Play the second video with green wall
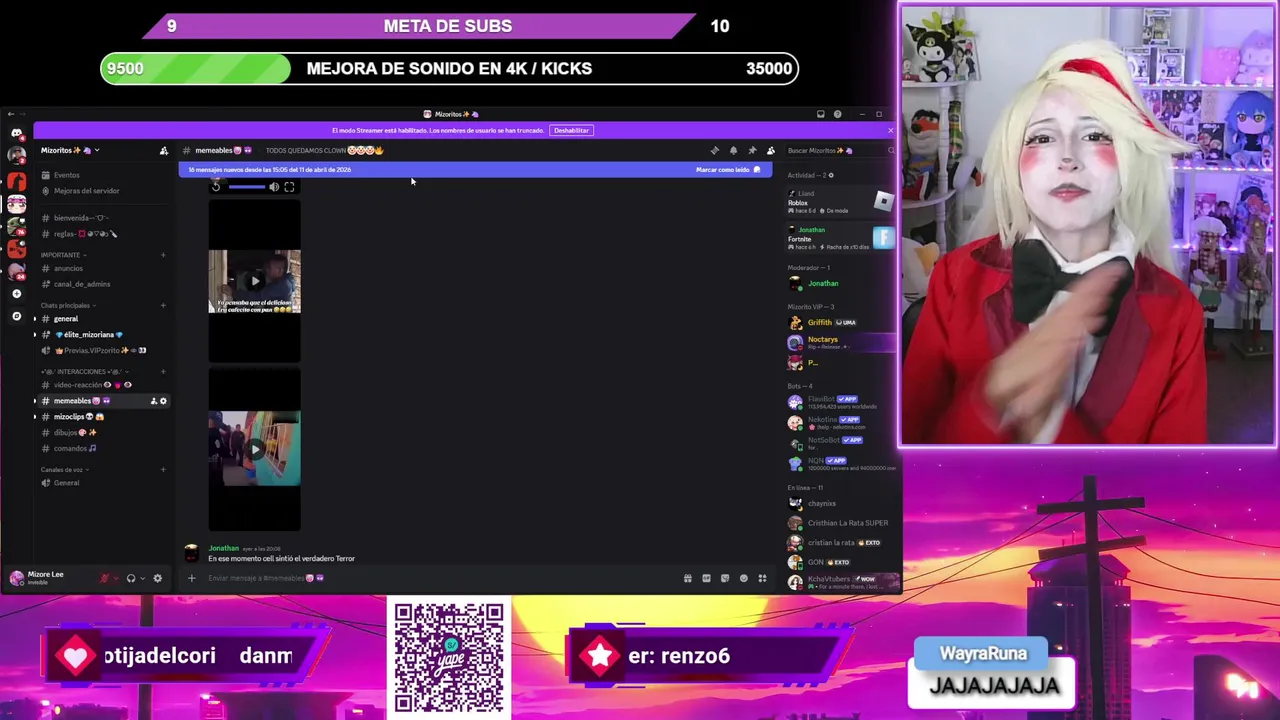 254,449
